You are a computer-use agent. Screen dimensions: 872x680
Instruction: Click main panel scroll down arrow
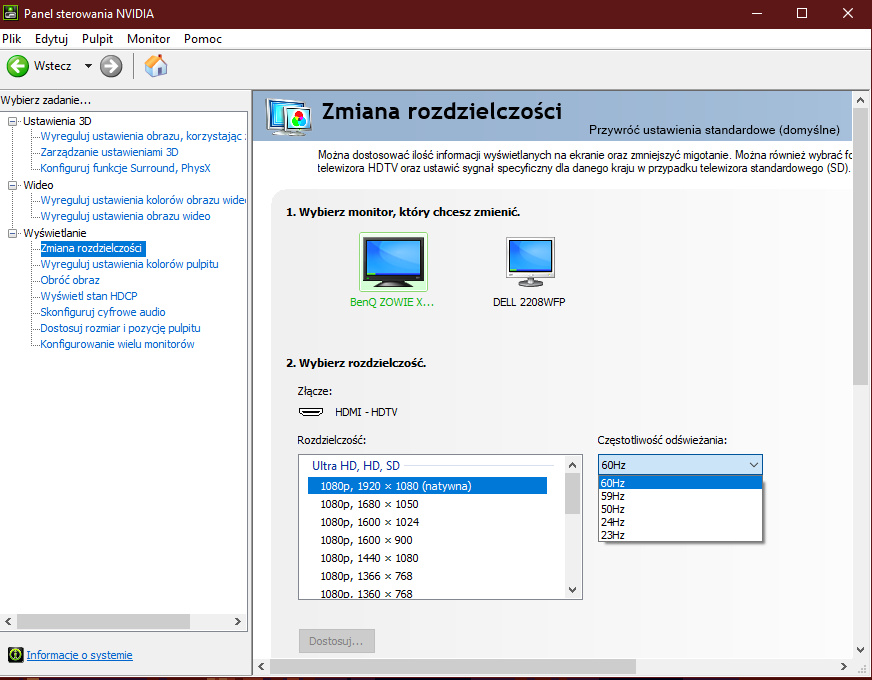pos(860,649)
